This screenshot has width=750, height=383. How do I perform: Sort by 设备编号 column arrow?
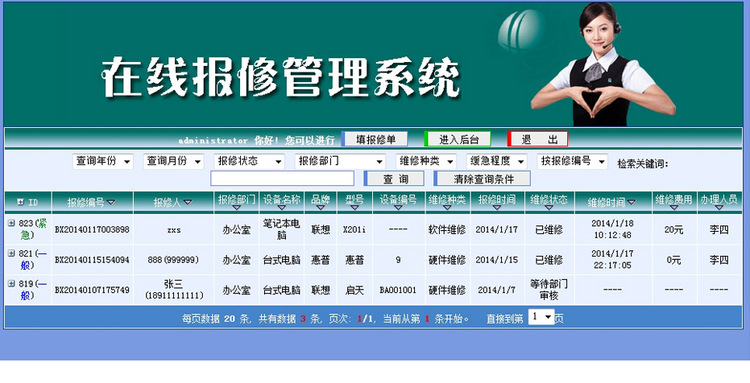coord(398,208)
